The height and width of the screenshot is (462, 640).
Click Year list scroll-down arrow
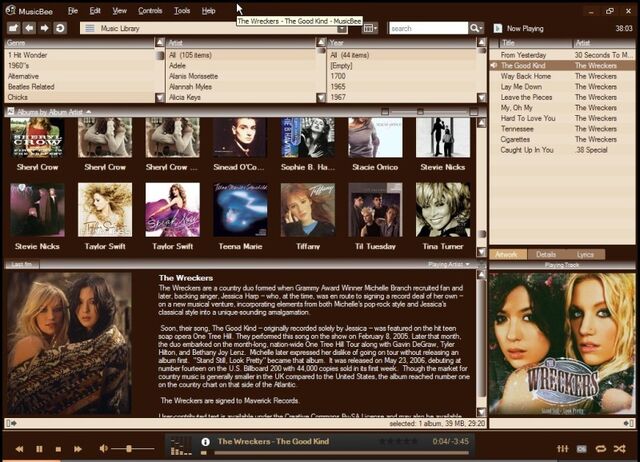pyautogui.click(x=482, y=98)
